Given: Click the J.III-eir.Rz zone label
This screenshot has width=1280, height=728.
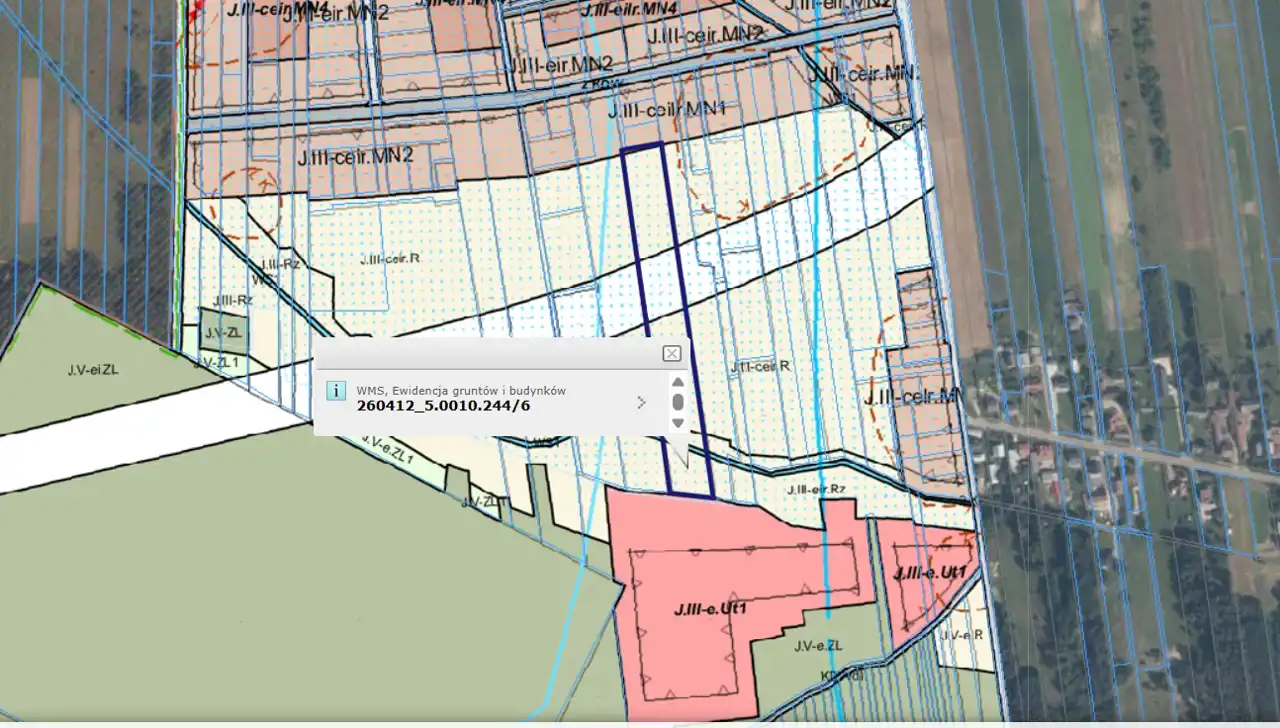Looking at the screenshot, I should point(816,489).
